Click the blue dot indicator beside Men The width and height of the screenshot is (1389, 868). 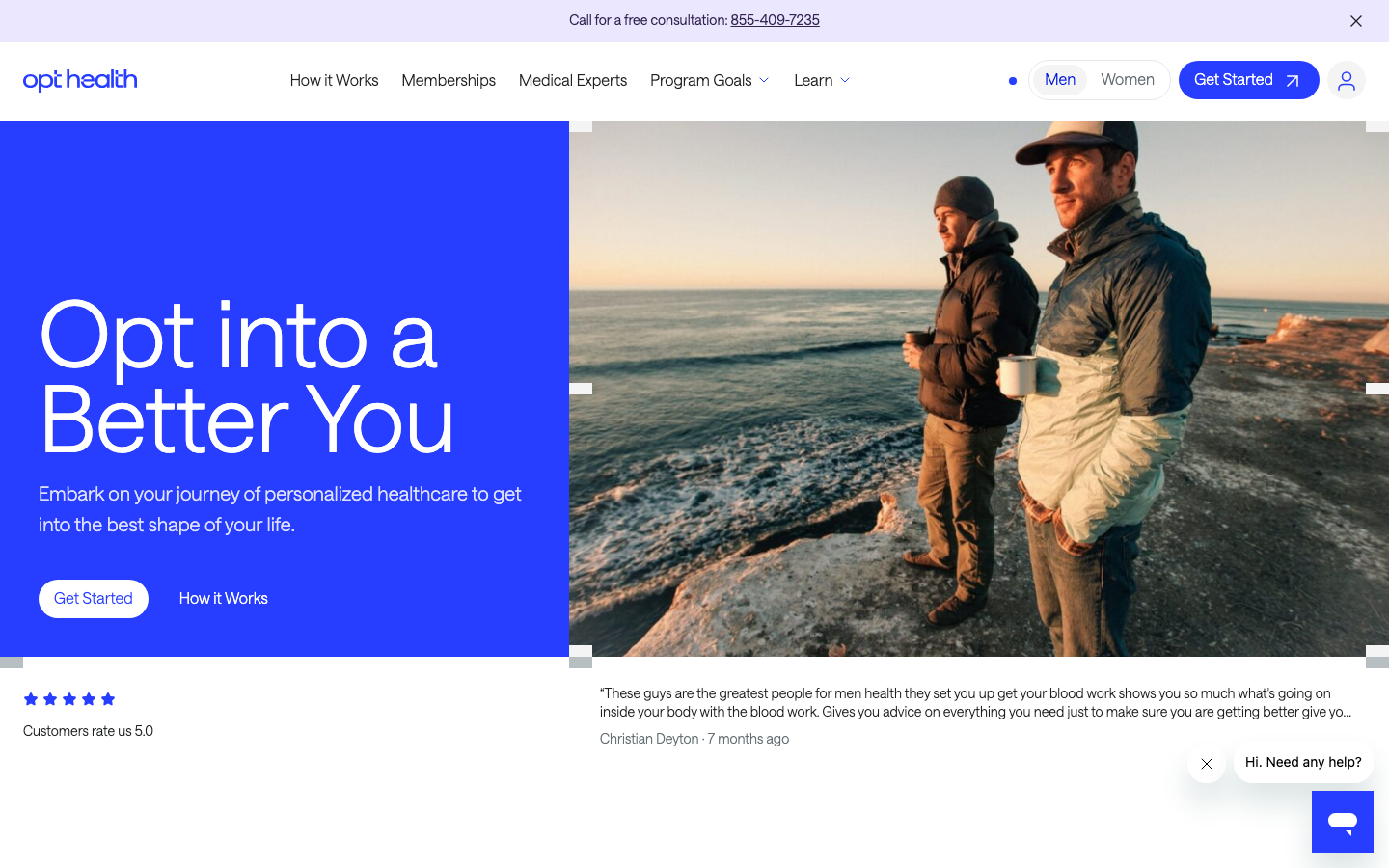pyautogui.click(x=1012, y=81)
